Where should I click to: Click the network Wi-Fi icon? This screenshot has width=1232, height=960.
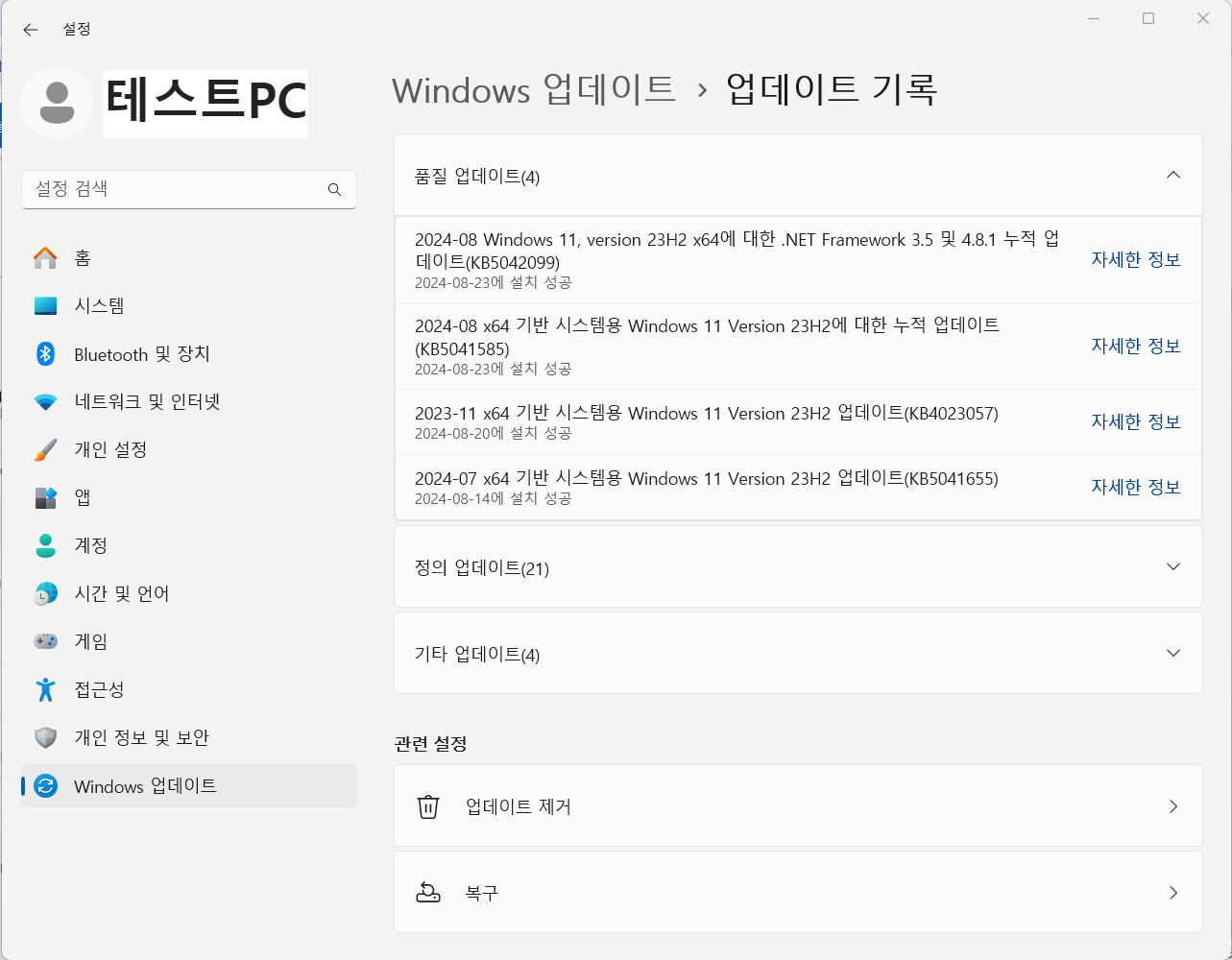[45, 402]
